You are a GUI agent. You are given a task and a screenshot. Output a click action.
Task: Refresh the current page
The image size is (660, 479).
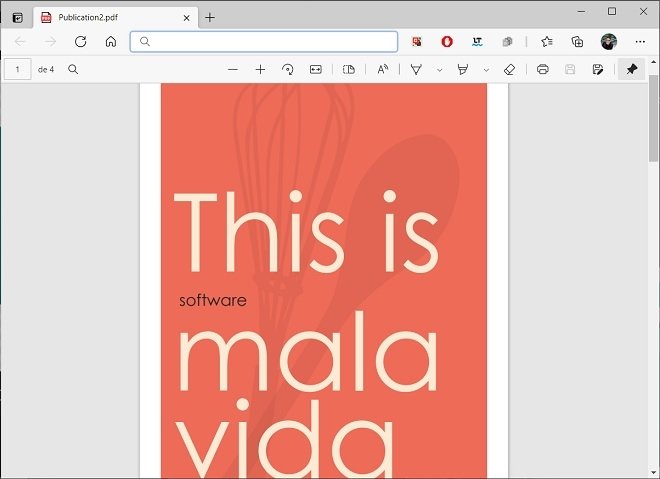[80, 42]
